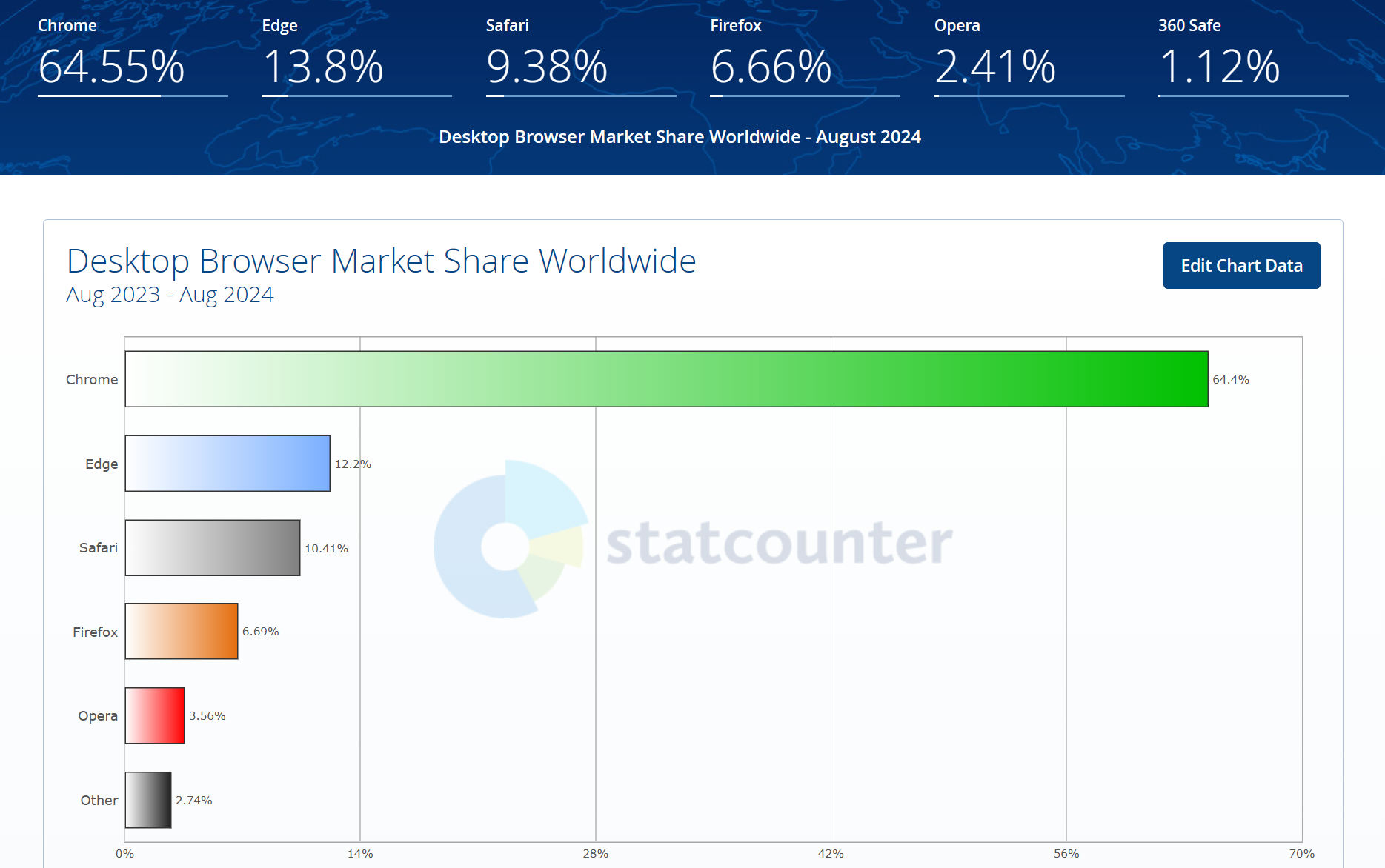The width and height of the screenshot is (1385, 868).
Task: Select the Chrome label in the header stats
Action: point(67,25)
